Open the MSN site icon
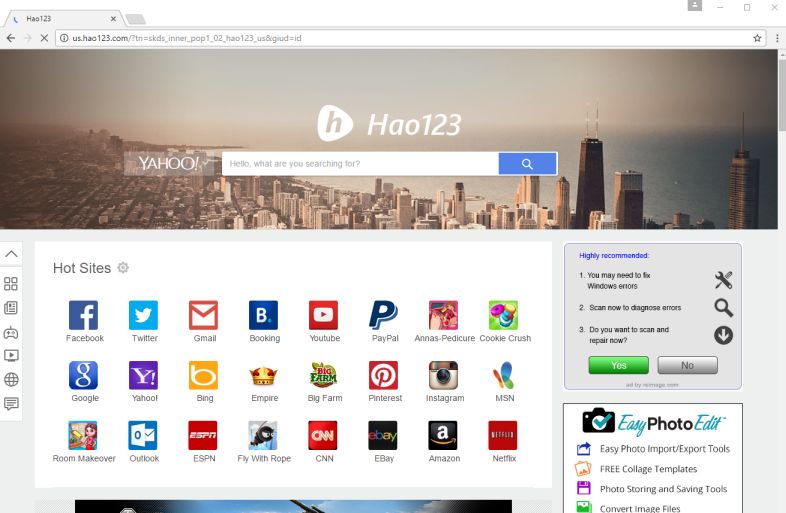Viewport: 786px width, 513px height. click(503, 375)
